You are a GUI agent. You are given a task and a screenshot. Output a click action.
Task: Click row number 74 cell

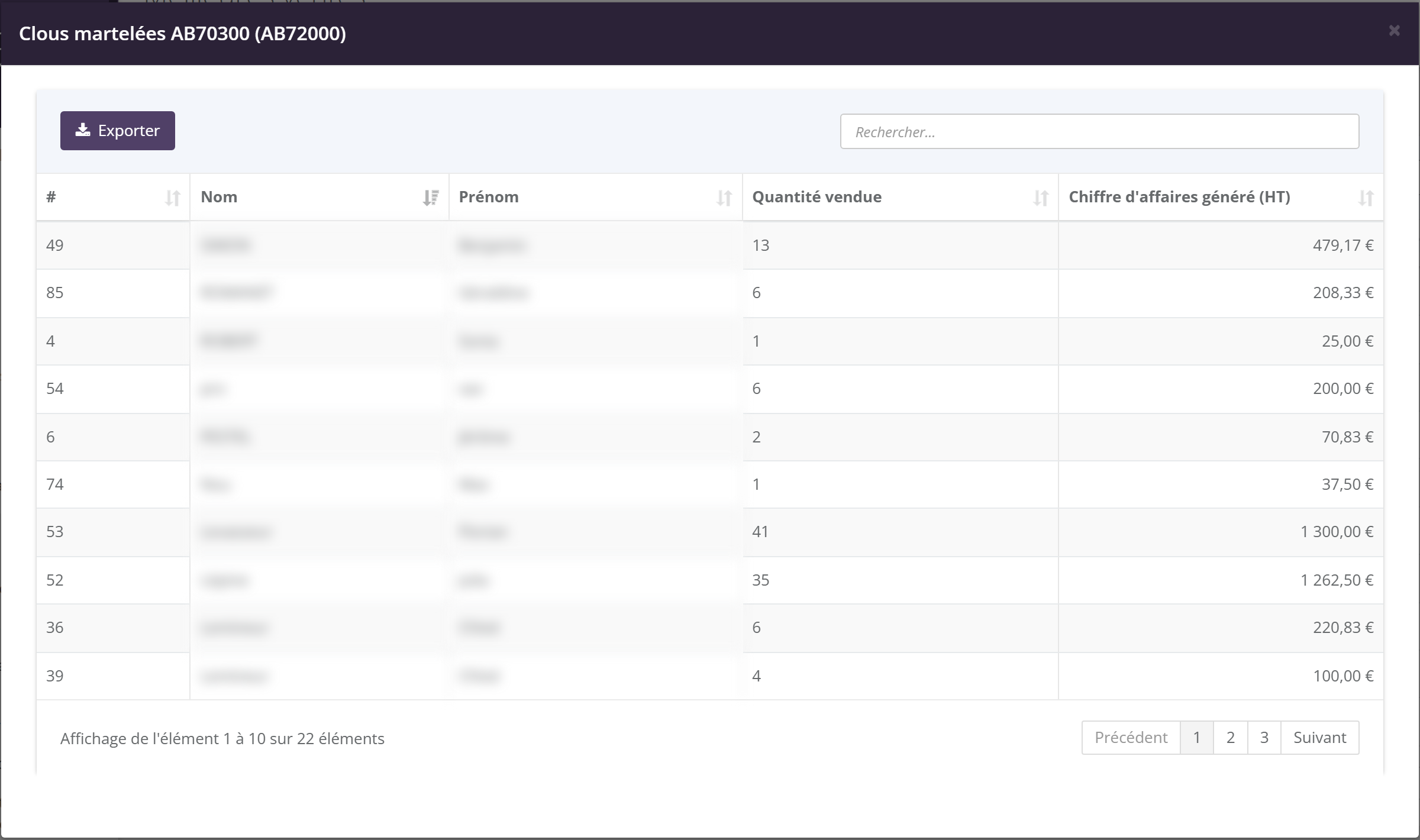[113, 484]
